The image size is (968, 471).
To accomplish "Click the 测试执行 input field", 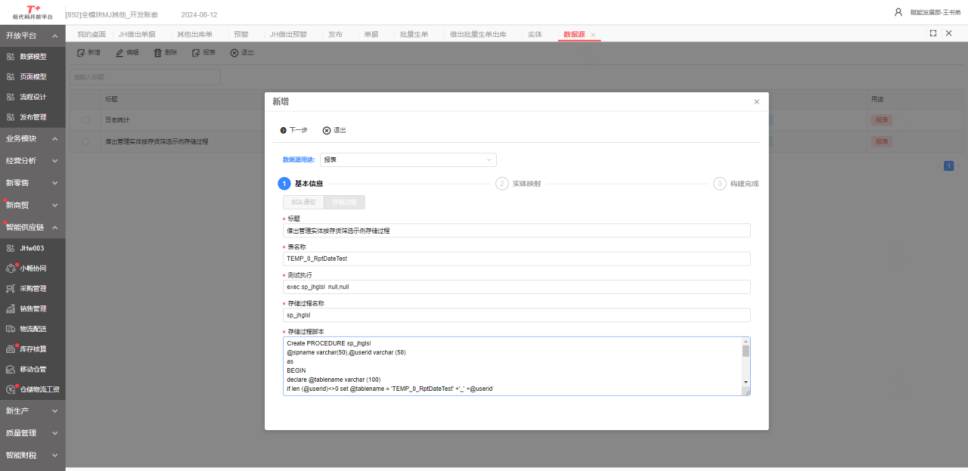I will click(517, 287).
